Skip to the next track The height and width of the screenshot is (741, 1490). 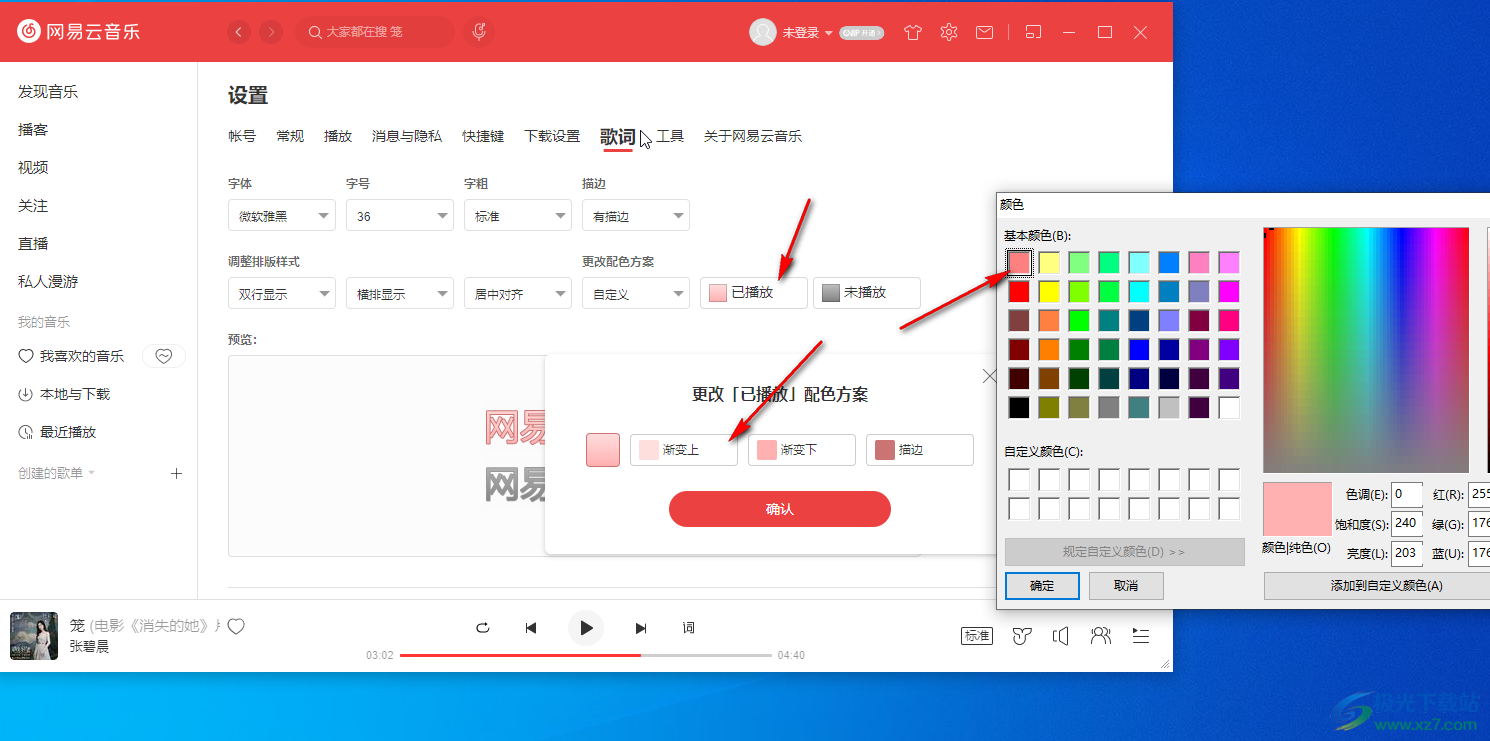pos(641,628)
